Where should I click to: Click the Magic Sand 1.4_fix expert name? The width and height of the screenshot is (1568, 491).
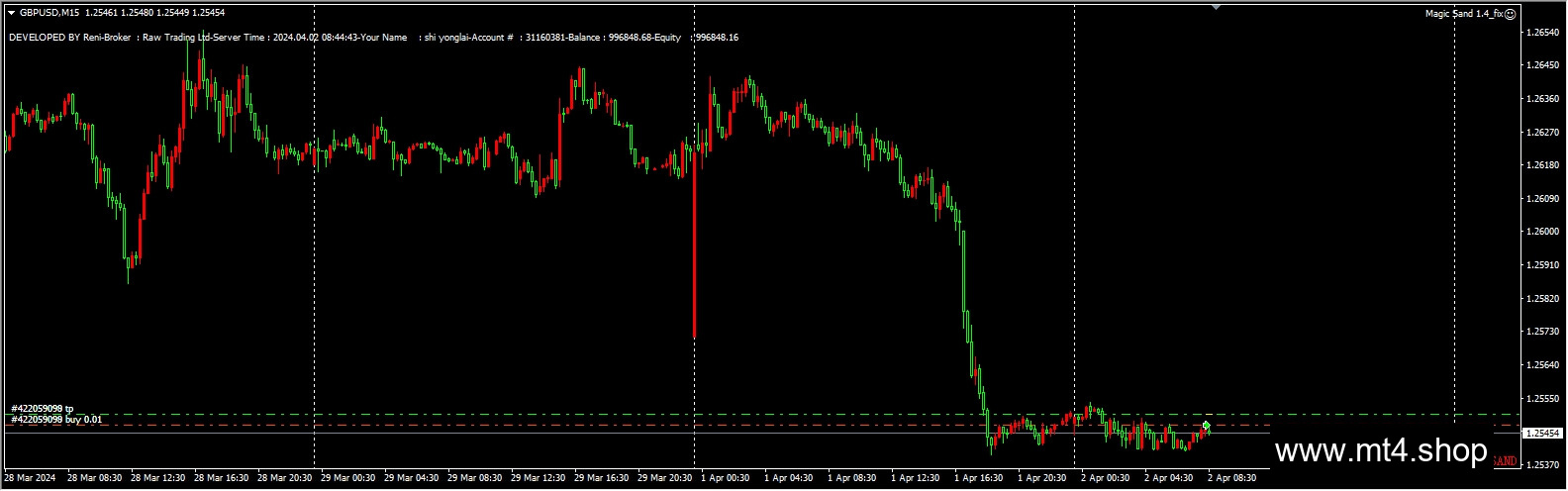click(1463, 14)
